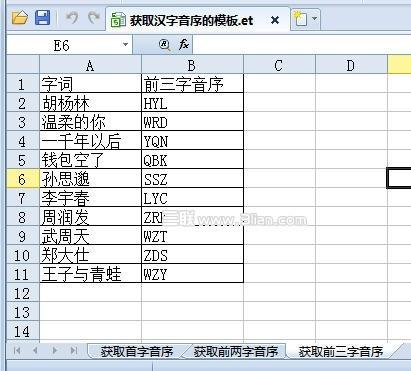Click the Undo arrow icon
This screenshot has width=411, height=371.
click(72, 17)
